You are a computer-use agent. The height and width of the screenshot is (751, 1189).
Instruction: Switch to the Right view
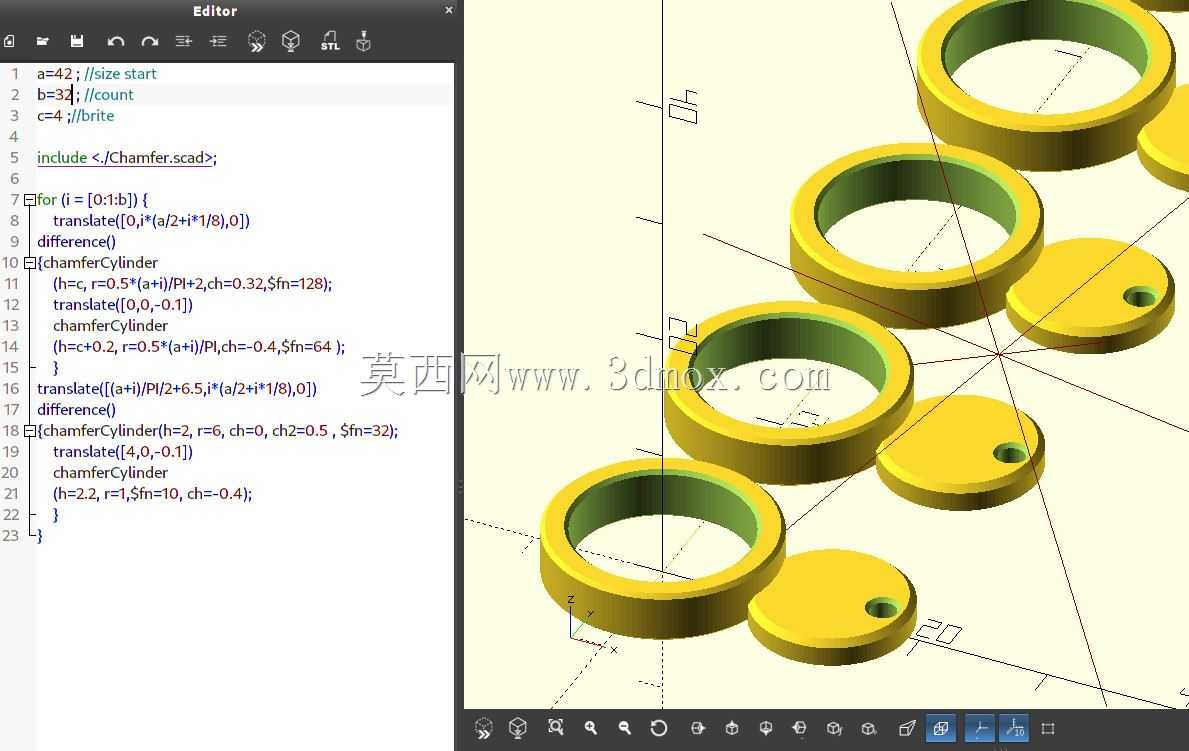(698, 728)
